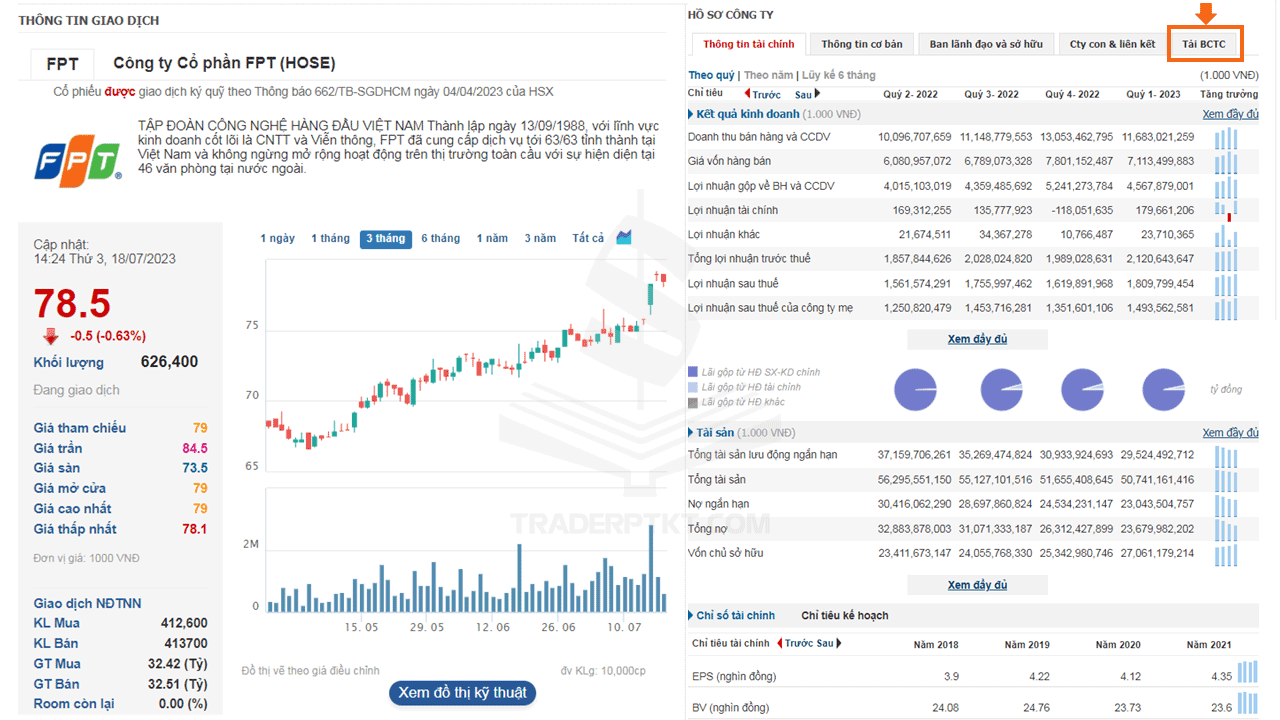Click the Xem đồ thị kỹ thuật button
1280x720 pixels.
462,692
